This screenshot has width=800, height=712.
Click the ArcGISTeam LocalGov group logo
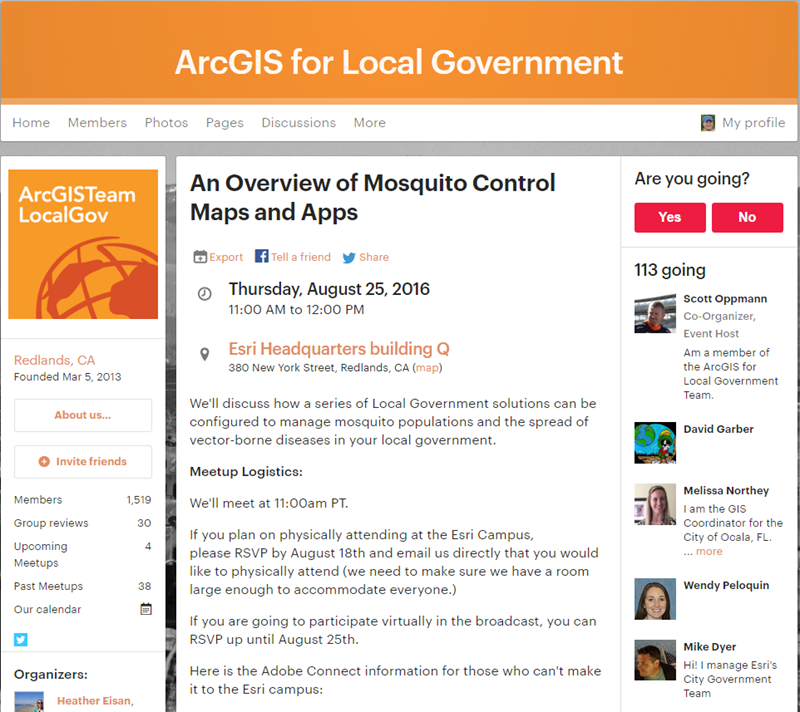click(83, 244)
